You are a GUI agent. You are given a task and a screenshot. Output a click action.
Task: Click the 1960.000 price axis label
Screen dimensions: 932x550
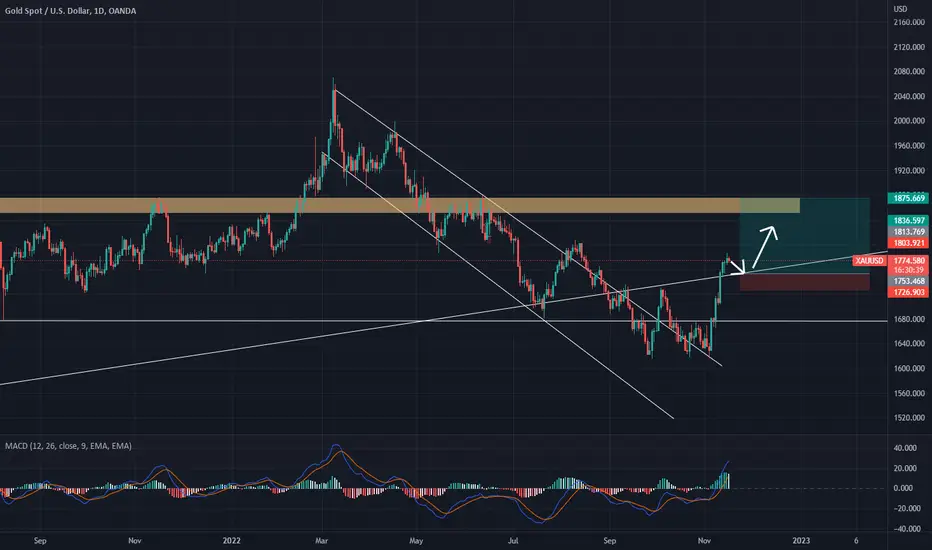tap(909, 146)
